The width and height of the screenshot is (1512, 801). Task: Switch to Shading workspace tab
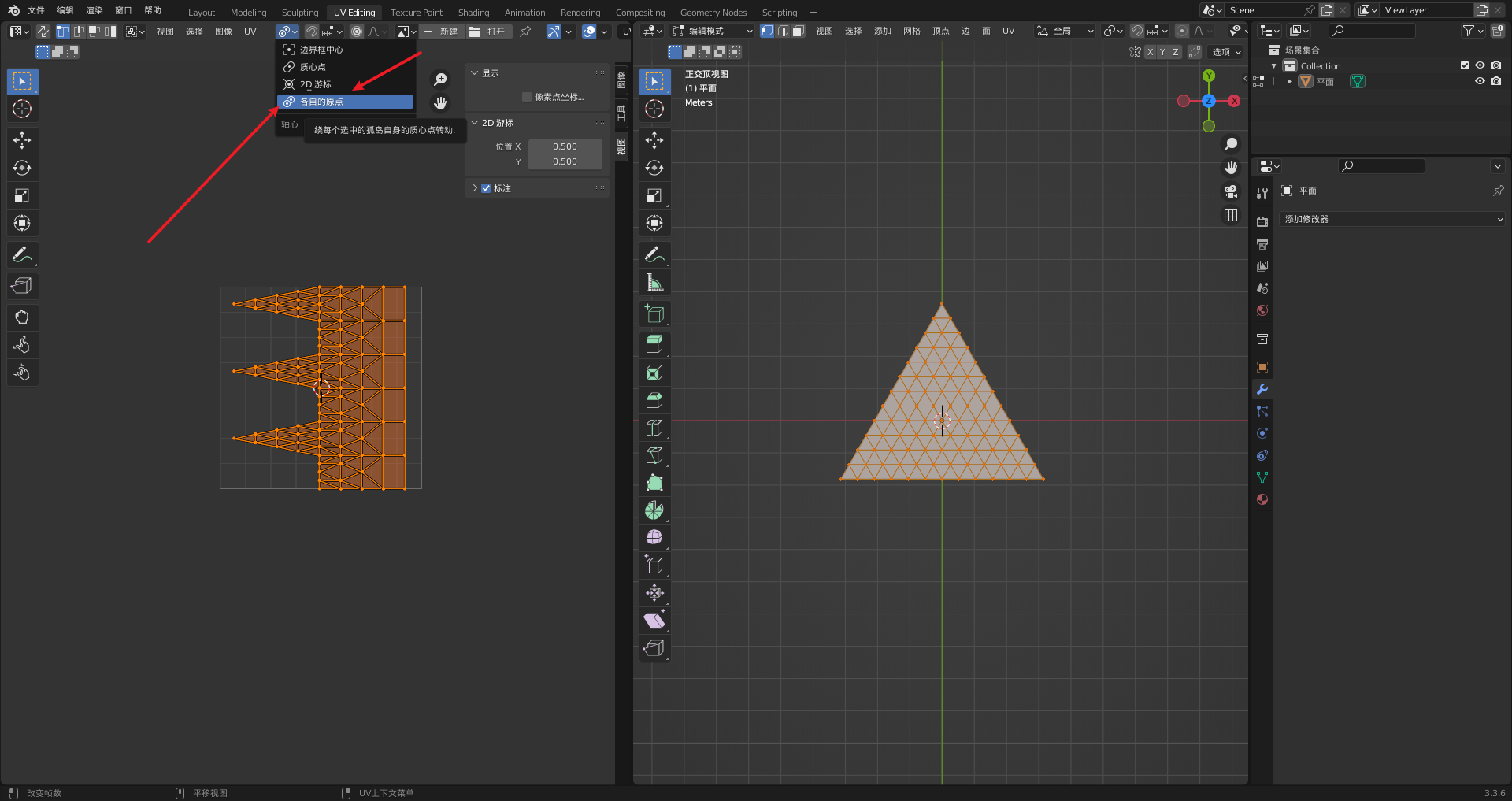click(474, 13)
